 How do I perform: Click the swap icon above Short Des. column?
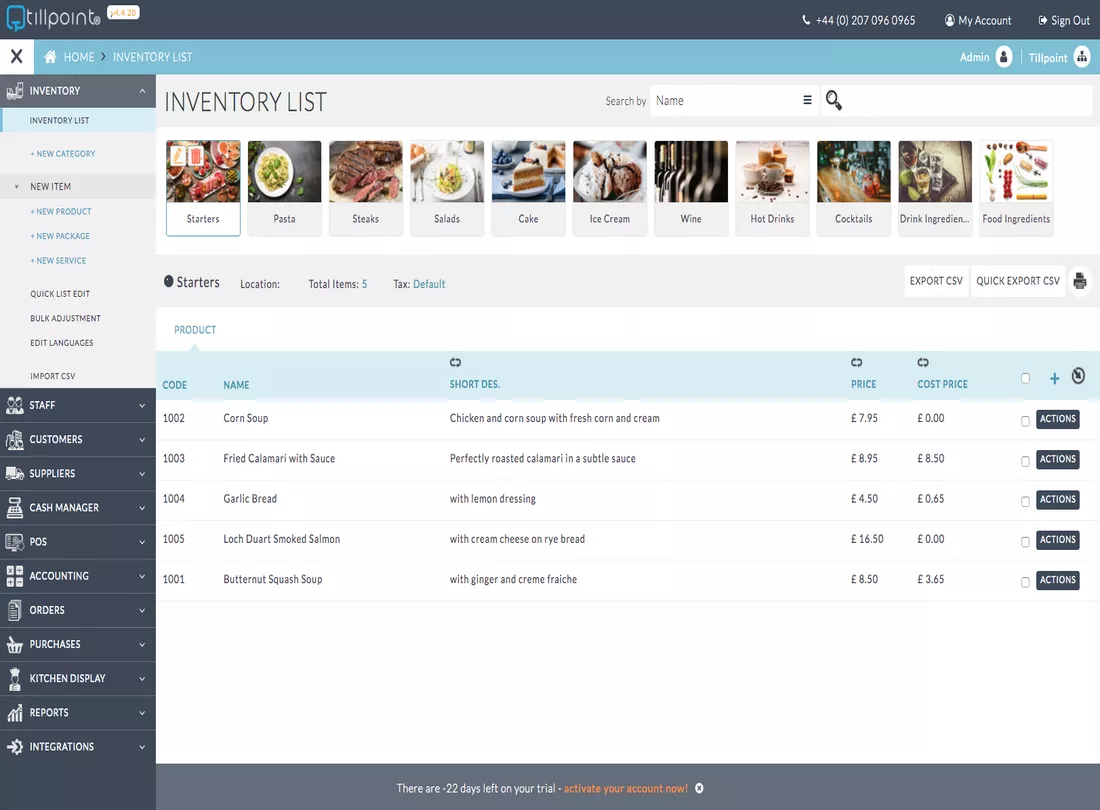[x=455, y=363]
